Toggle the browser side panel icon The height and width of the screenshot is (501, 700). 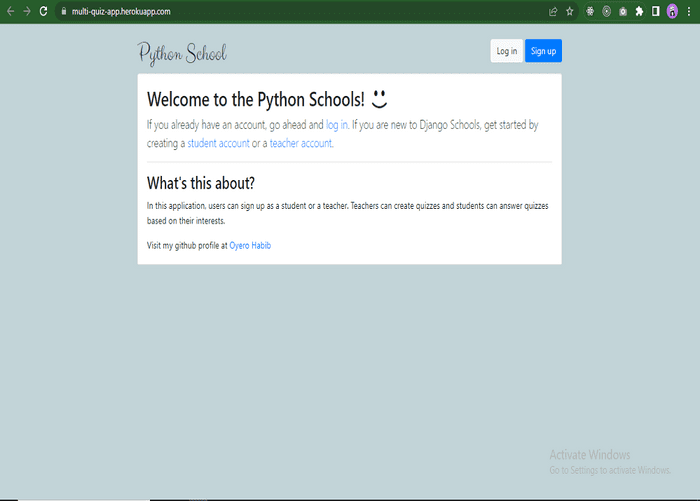pyautogui.click(x=655, y=12)
